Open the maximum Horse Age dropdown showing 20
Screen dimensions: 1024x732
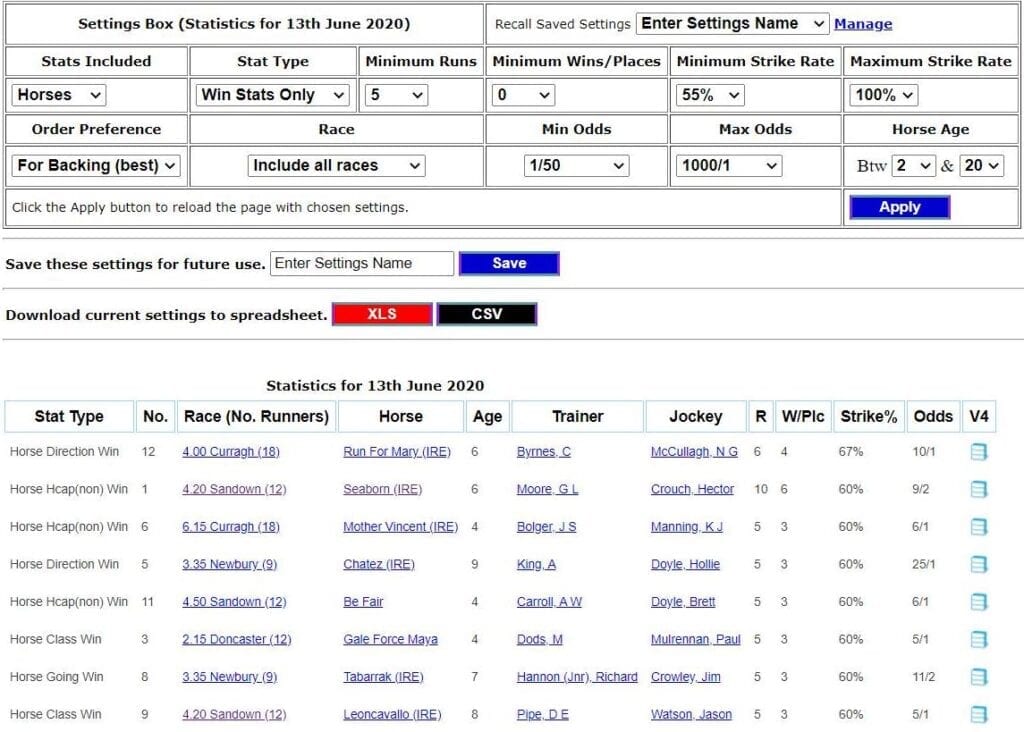[982, 165]
